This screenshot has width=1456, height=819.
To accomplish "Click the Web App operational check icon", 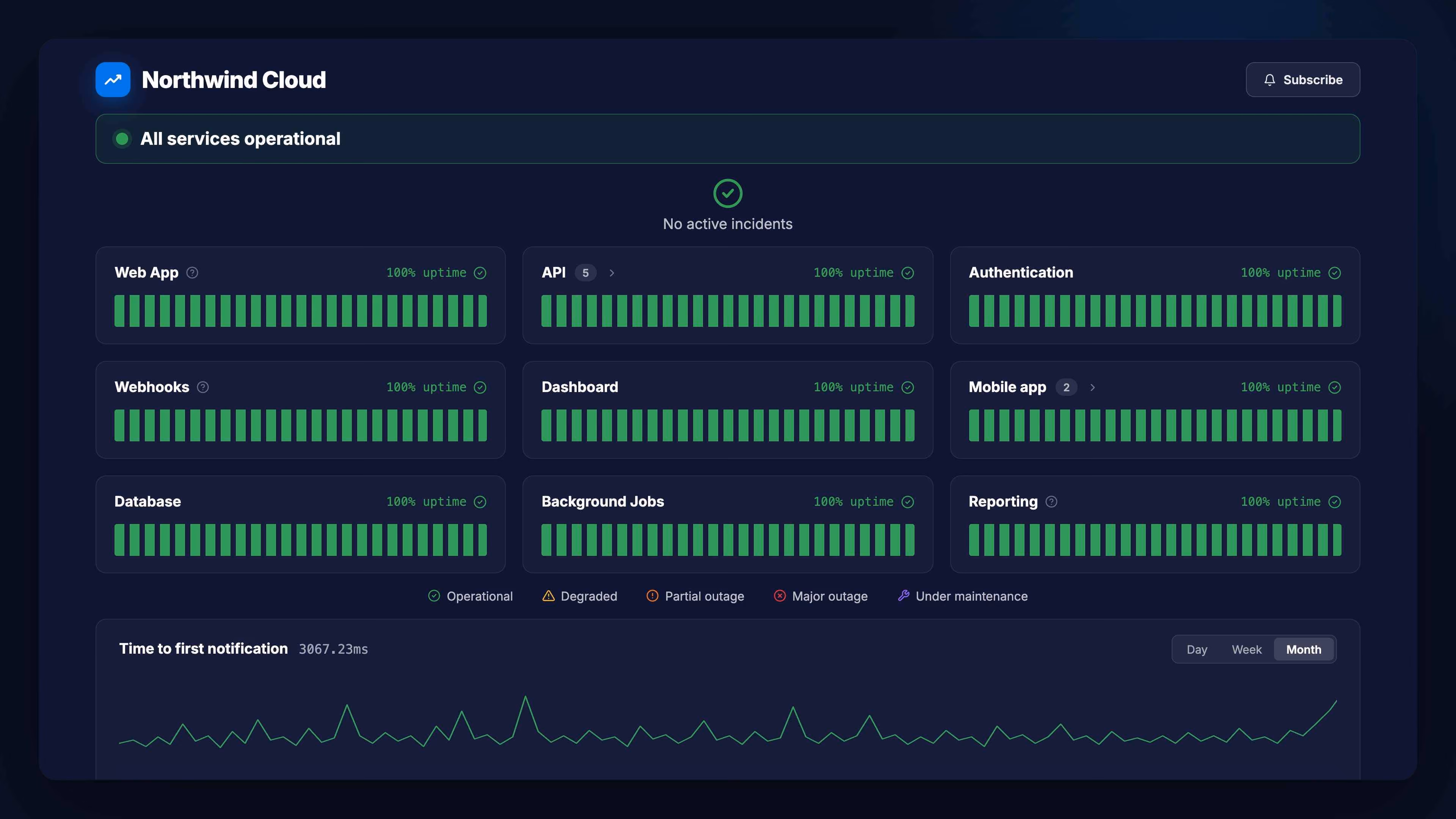I will 480,273.
